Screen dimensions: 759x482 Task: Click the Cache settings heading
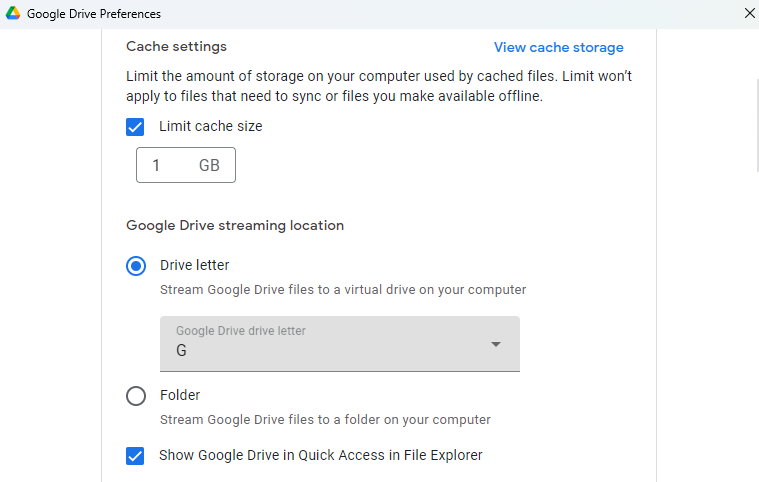pos(176,46)
